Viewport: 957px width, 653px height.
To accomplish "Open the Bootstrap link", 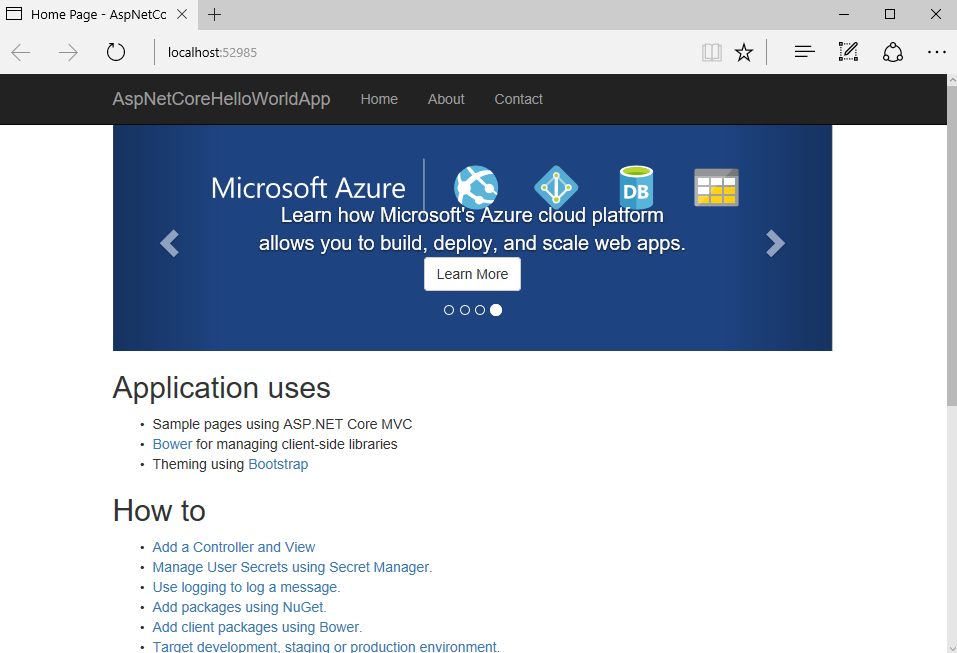I will pos(278,464).
